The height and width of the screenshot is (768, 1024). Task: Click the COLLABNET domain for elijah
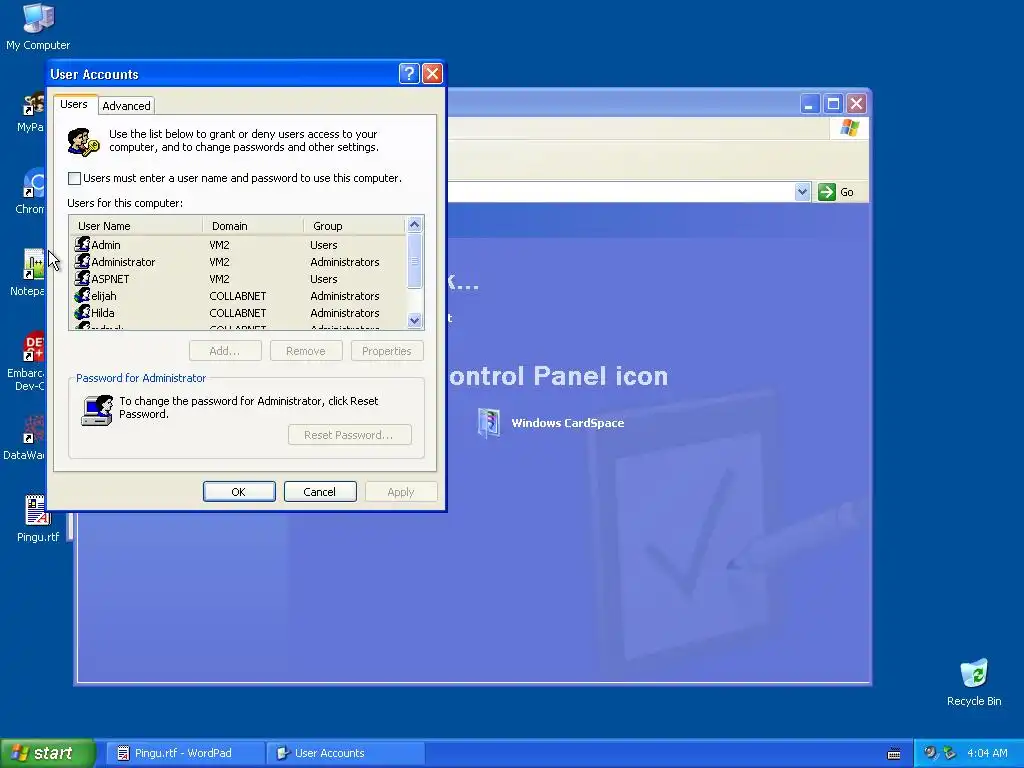(238, 296)
